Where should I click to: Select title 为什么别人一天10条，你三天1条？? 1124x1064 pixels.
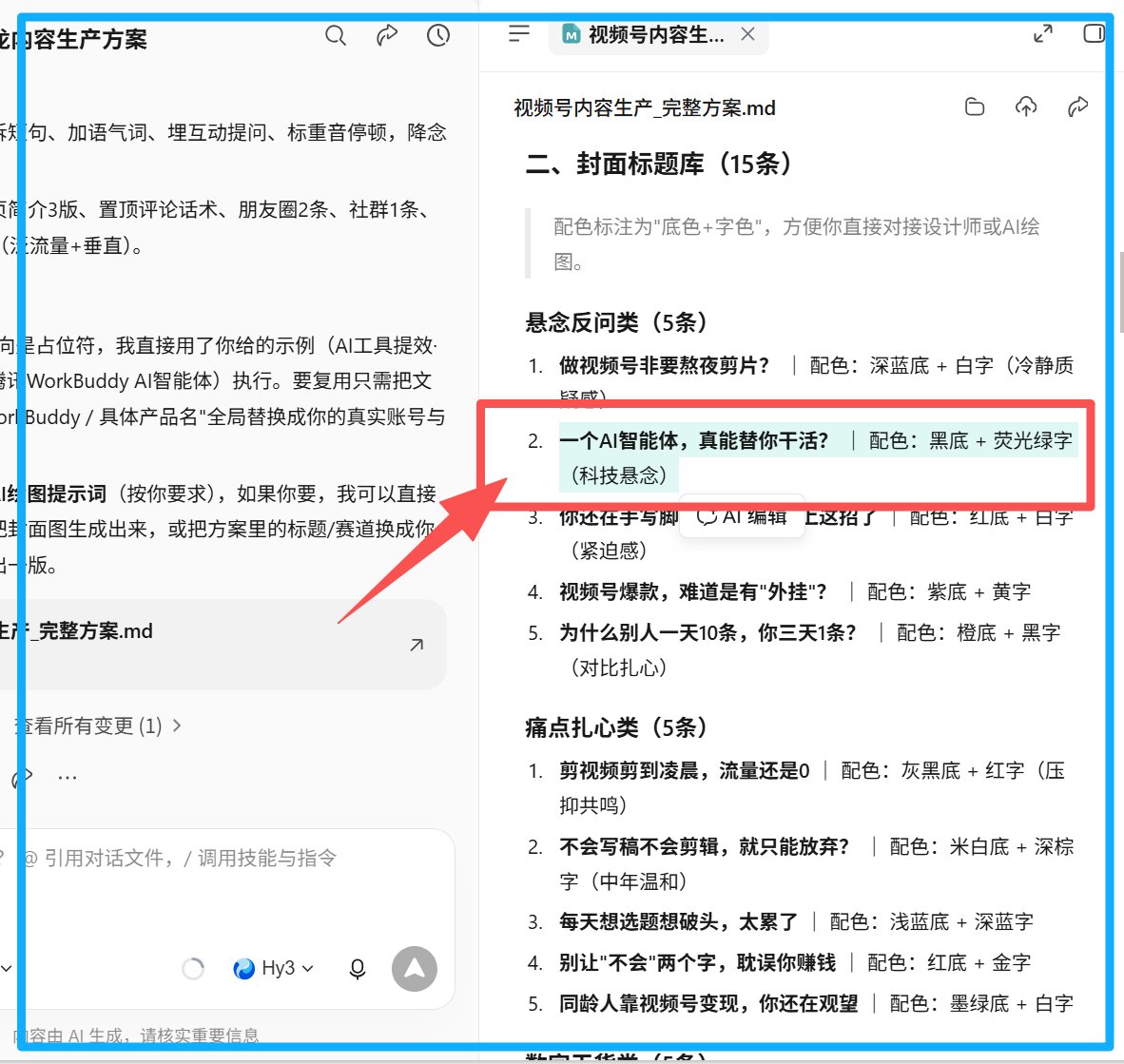(707, 633)
